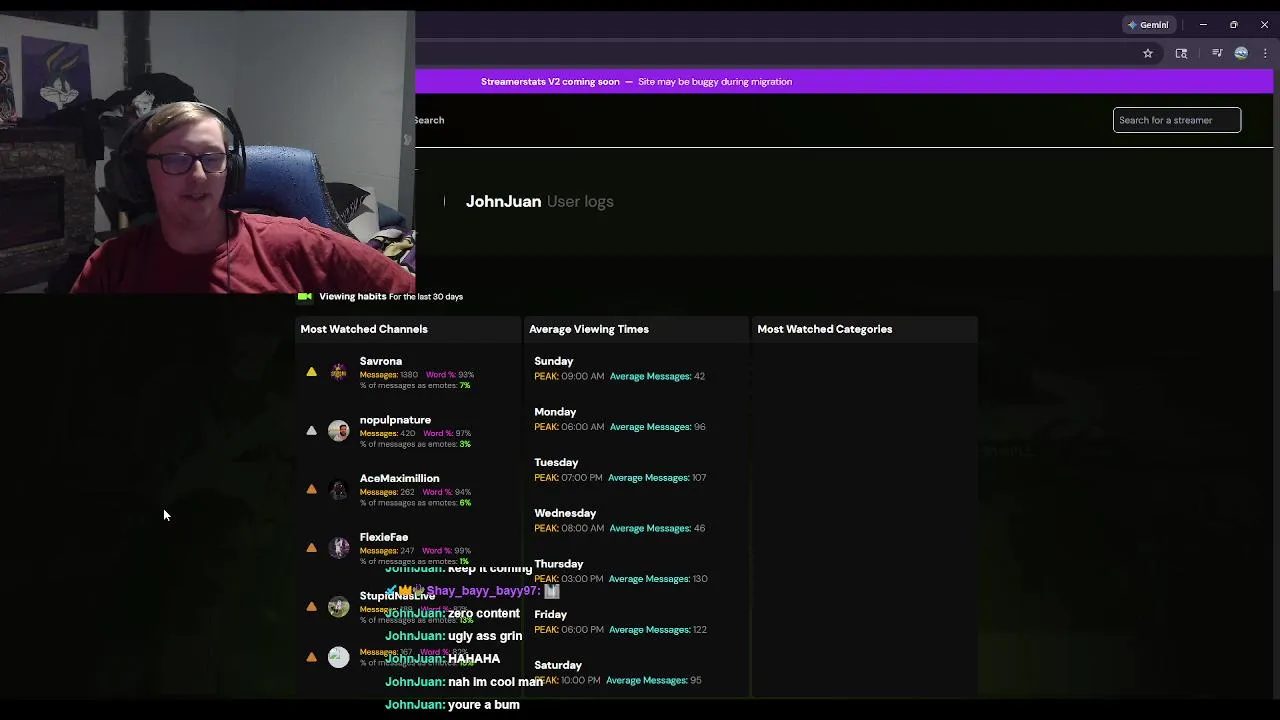Click the green camera icon by Viewing habits

point(305,296)
